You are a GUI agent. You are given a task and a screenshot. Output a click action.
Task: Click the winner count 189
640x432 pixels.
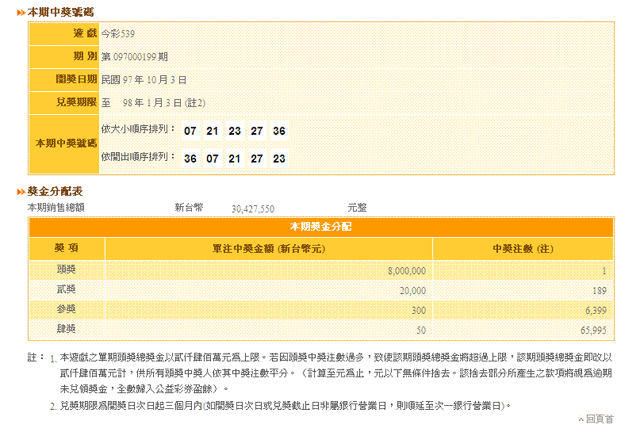click(600, 291)
